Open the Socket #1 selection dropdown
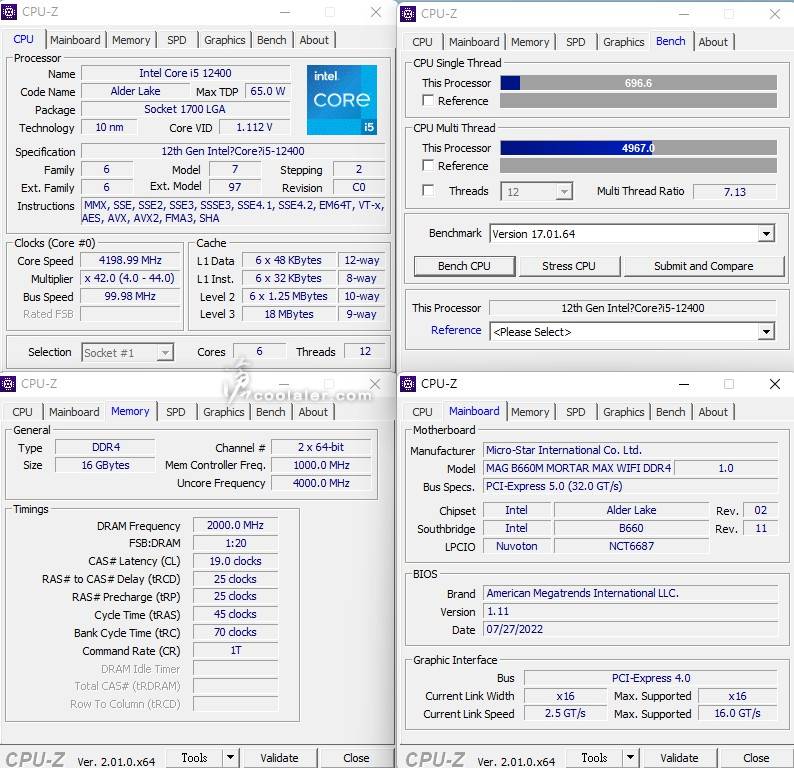The width and height of the screenshot is (794, 768). 165,352
